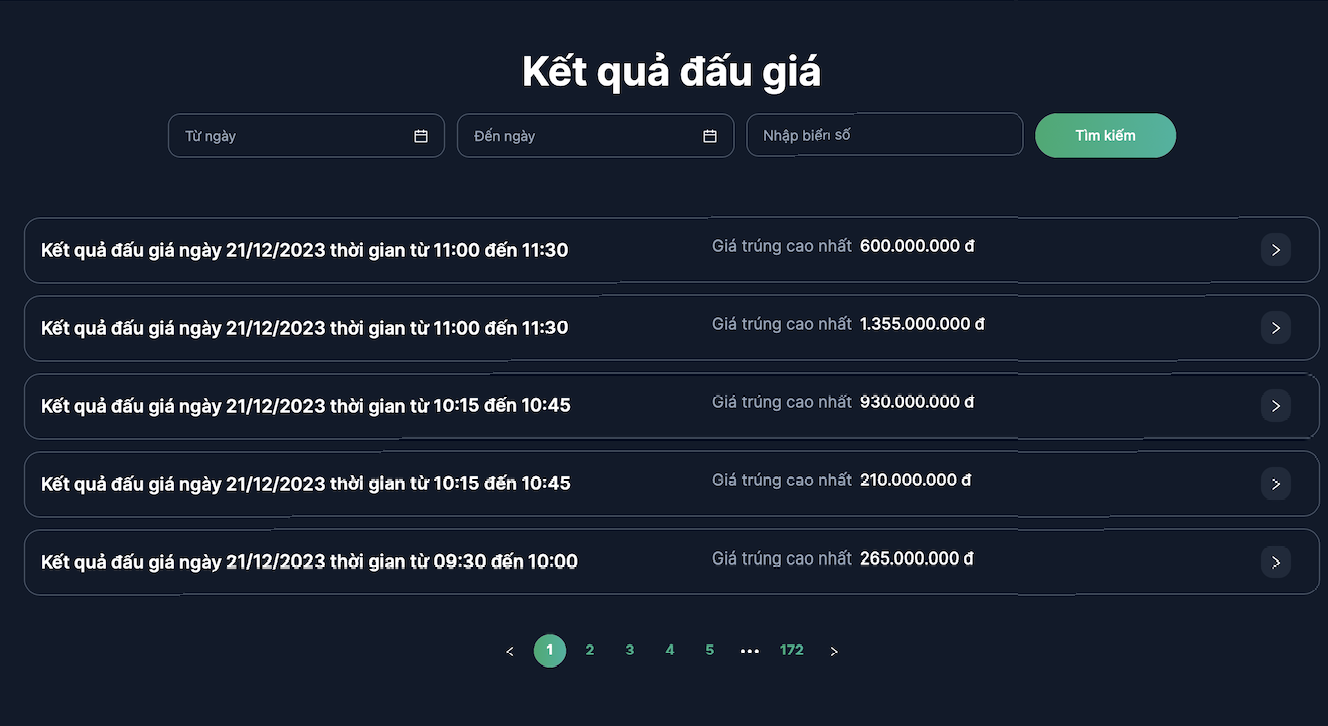This screenshot has width=1328, height=726.
Task: Go to previous page arrow
Action: (510, 651)
